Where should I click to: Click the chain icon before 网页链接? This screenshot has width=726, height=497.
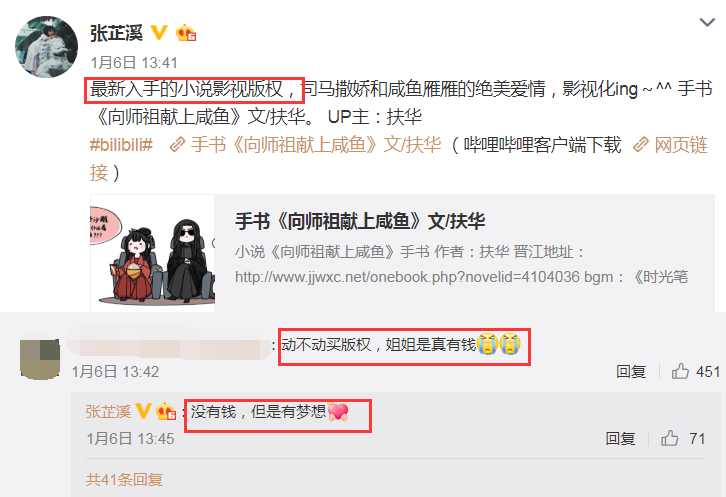coord(641,145)
